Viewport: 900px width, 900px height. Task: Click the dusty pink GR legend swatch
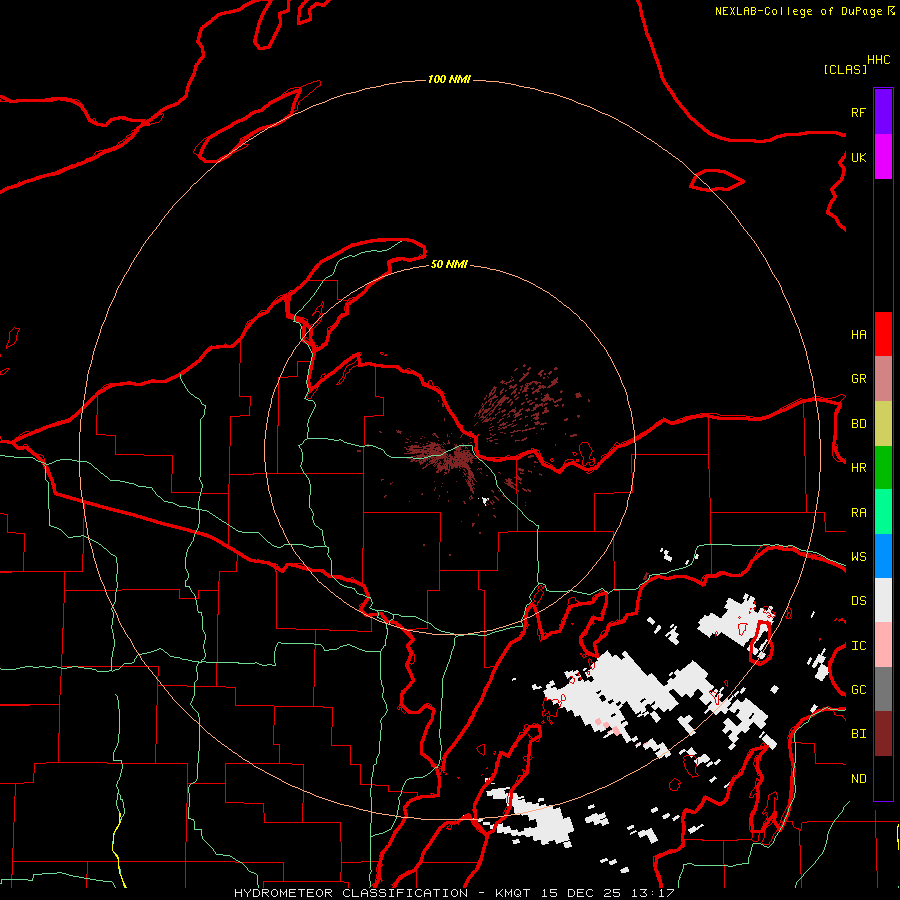[883, 379]
